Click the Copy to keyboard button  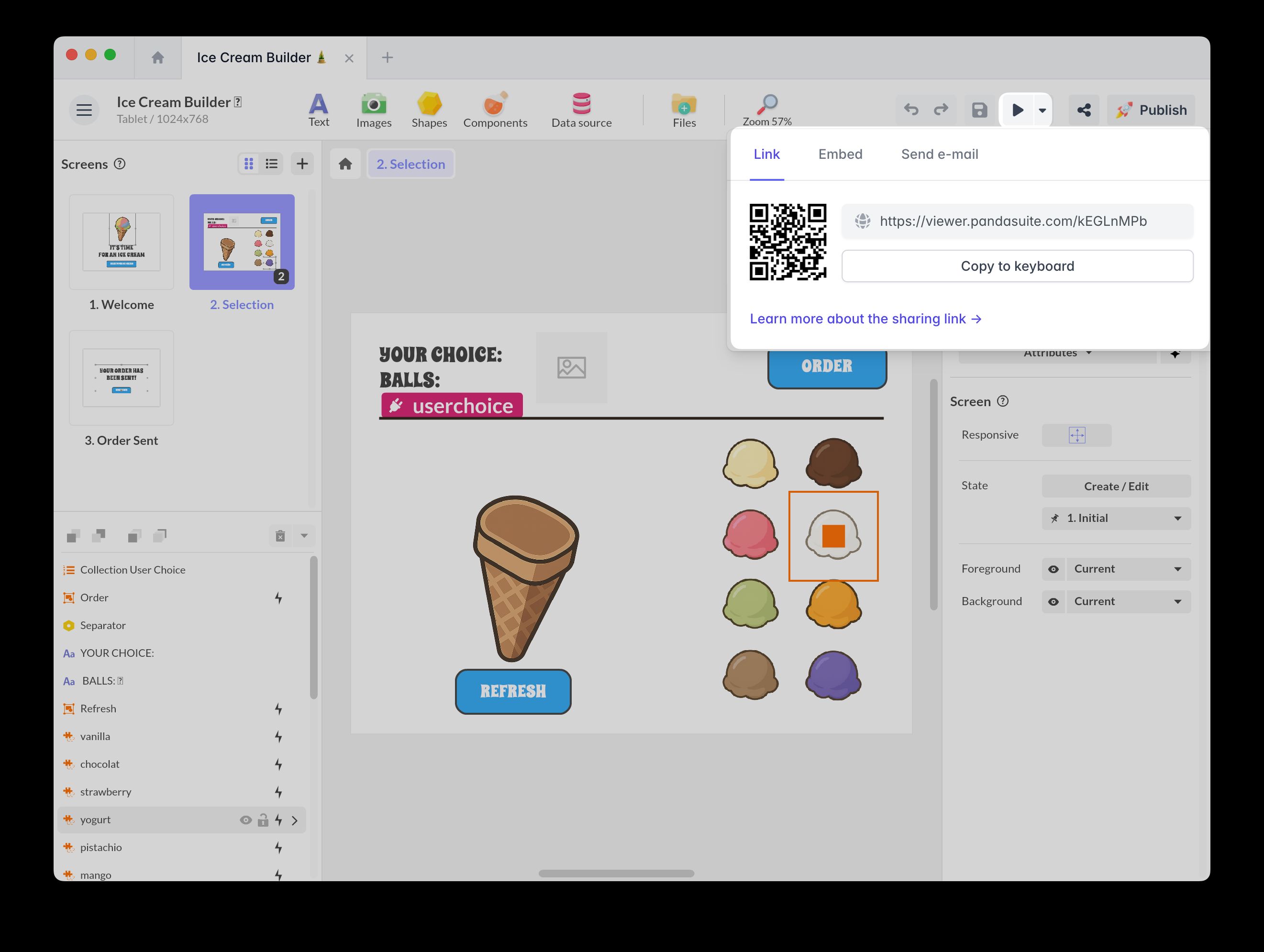pos(1017,266)
